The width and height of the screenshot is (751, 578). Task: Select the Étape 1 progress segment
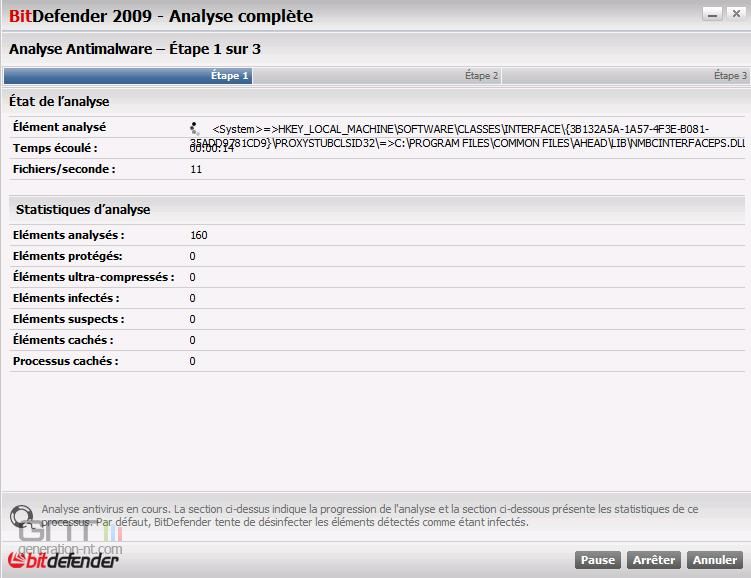128,76
